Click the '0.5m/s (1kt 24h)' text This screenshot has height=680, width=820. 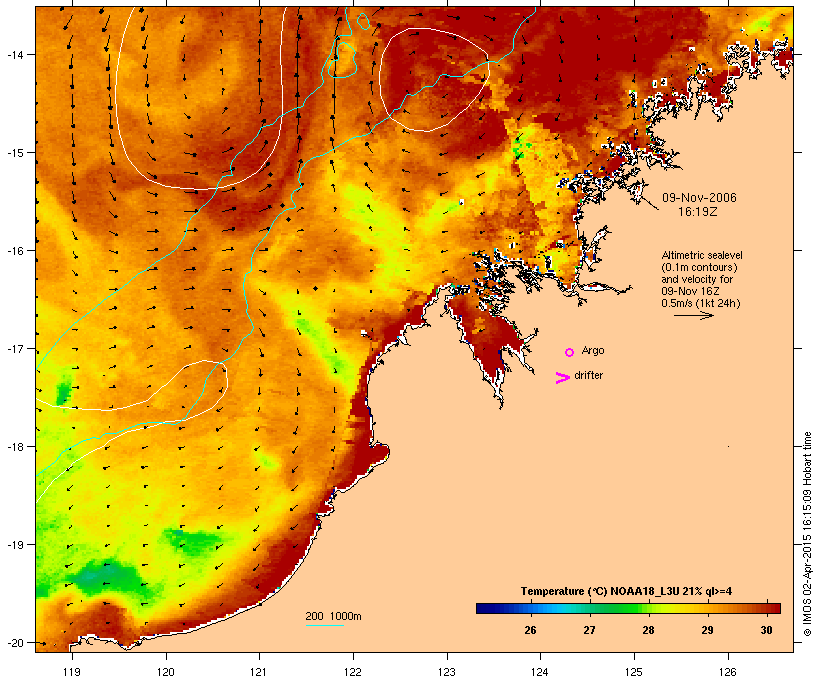701,303
